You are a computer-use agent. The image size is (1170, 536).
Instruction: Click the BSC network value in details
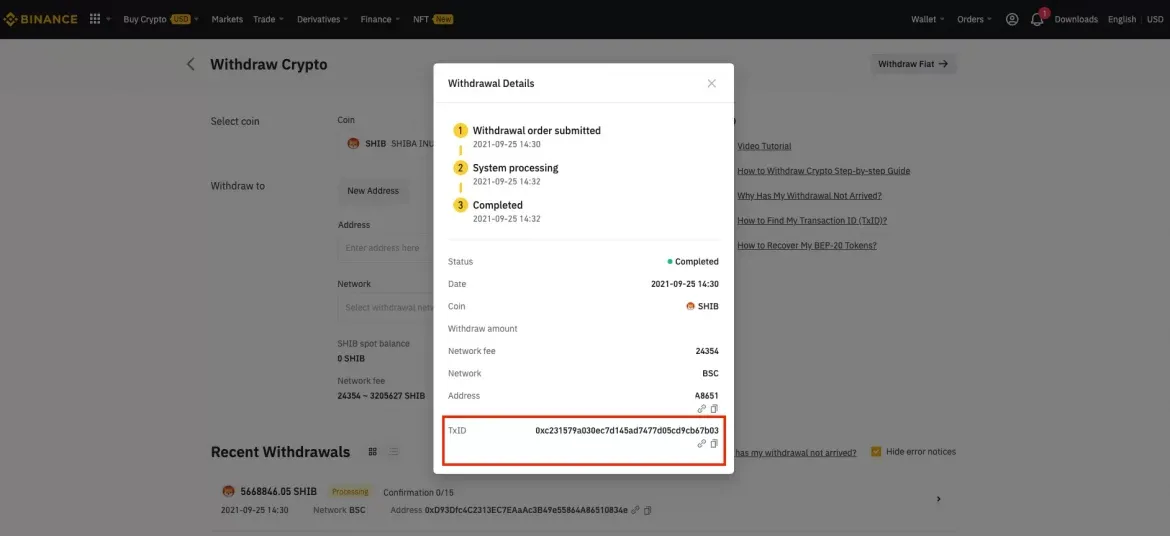tap(710, 373)
